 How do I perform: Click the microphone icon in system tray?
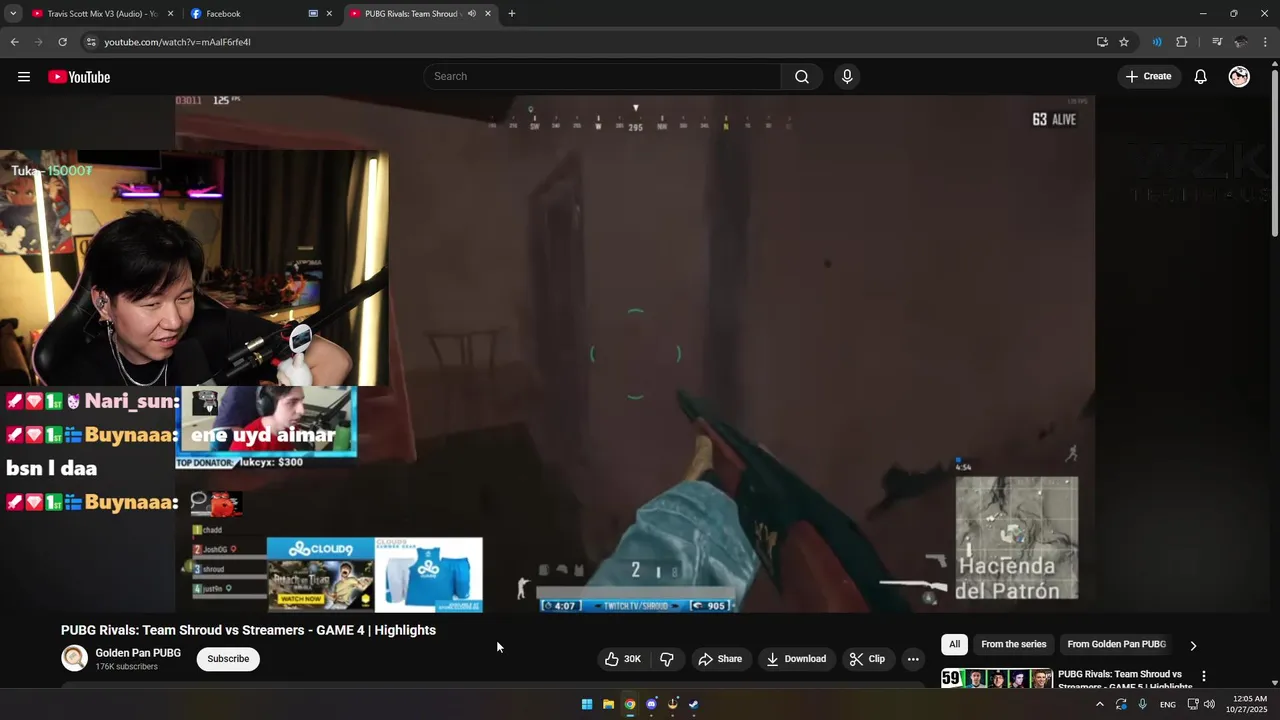click(x=1142, y=704)
